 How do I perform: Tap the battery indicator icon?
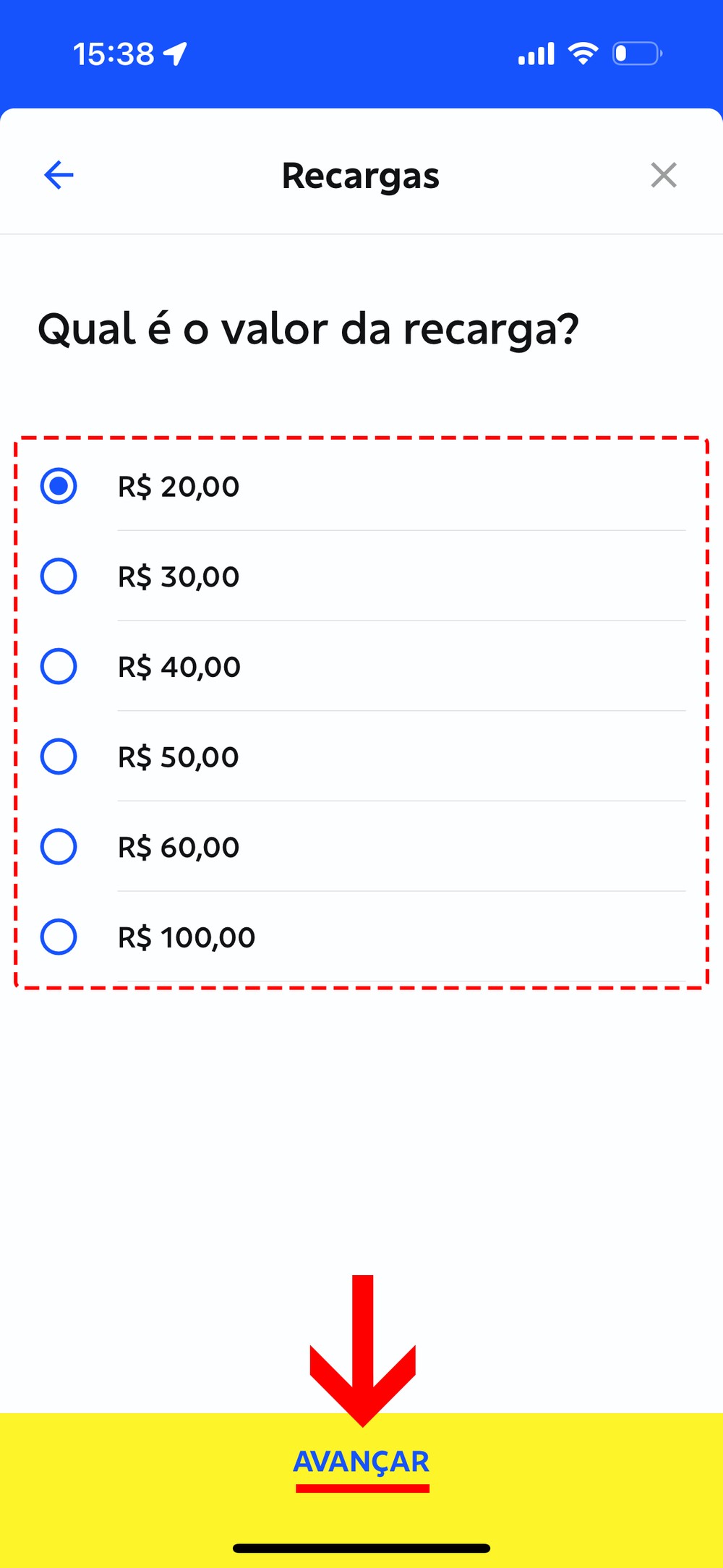(636, 54)
